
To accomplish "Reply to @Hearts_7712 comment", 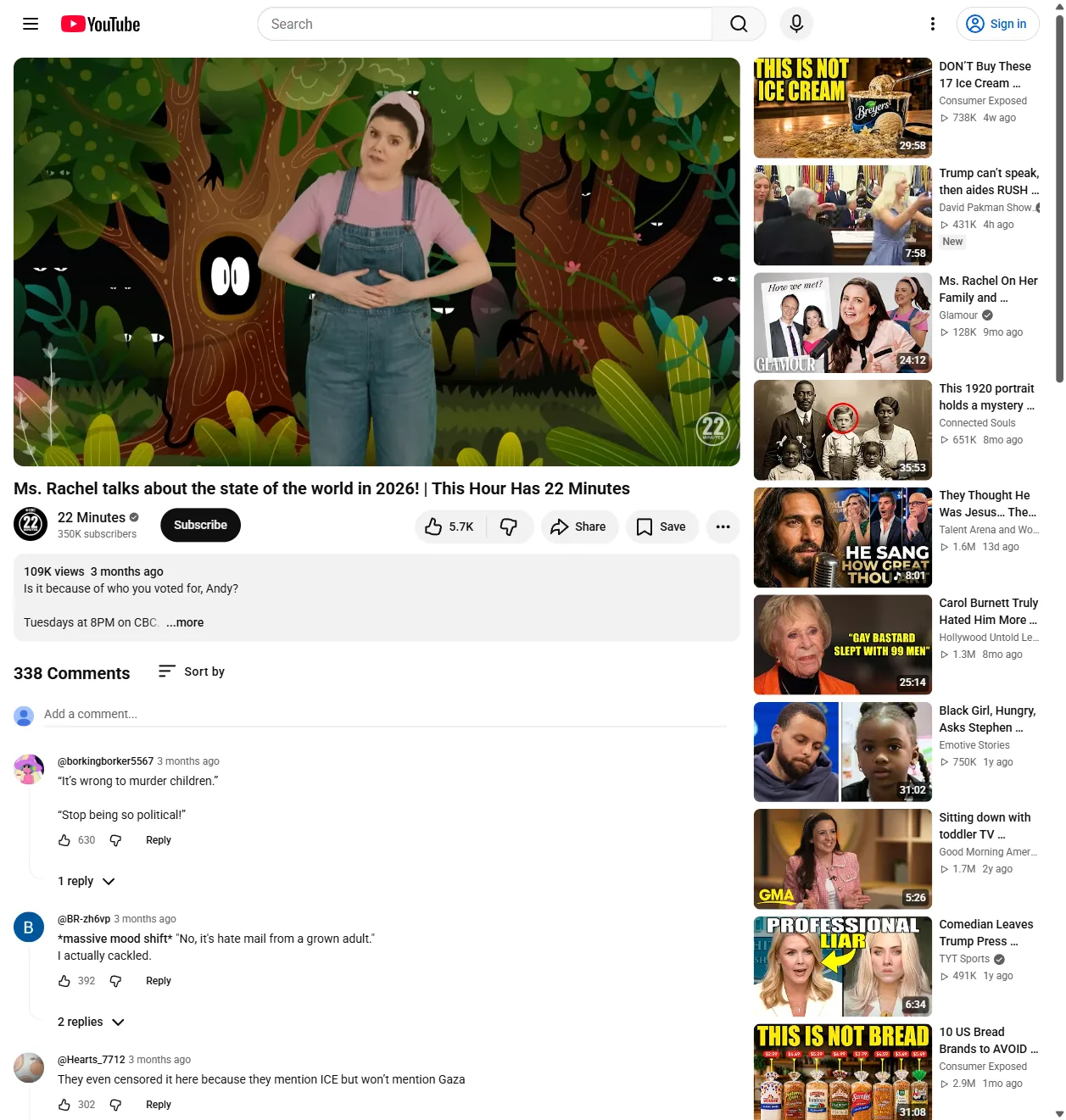I will 159,1105.
